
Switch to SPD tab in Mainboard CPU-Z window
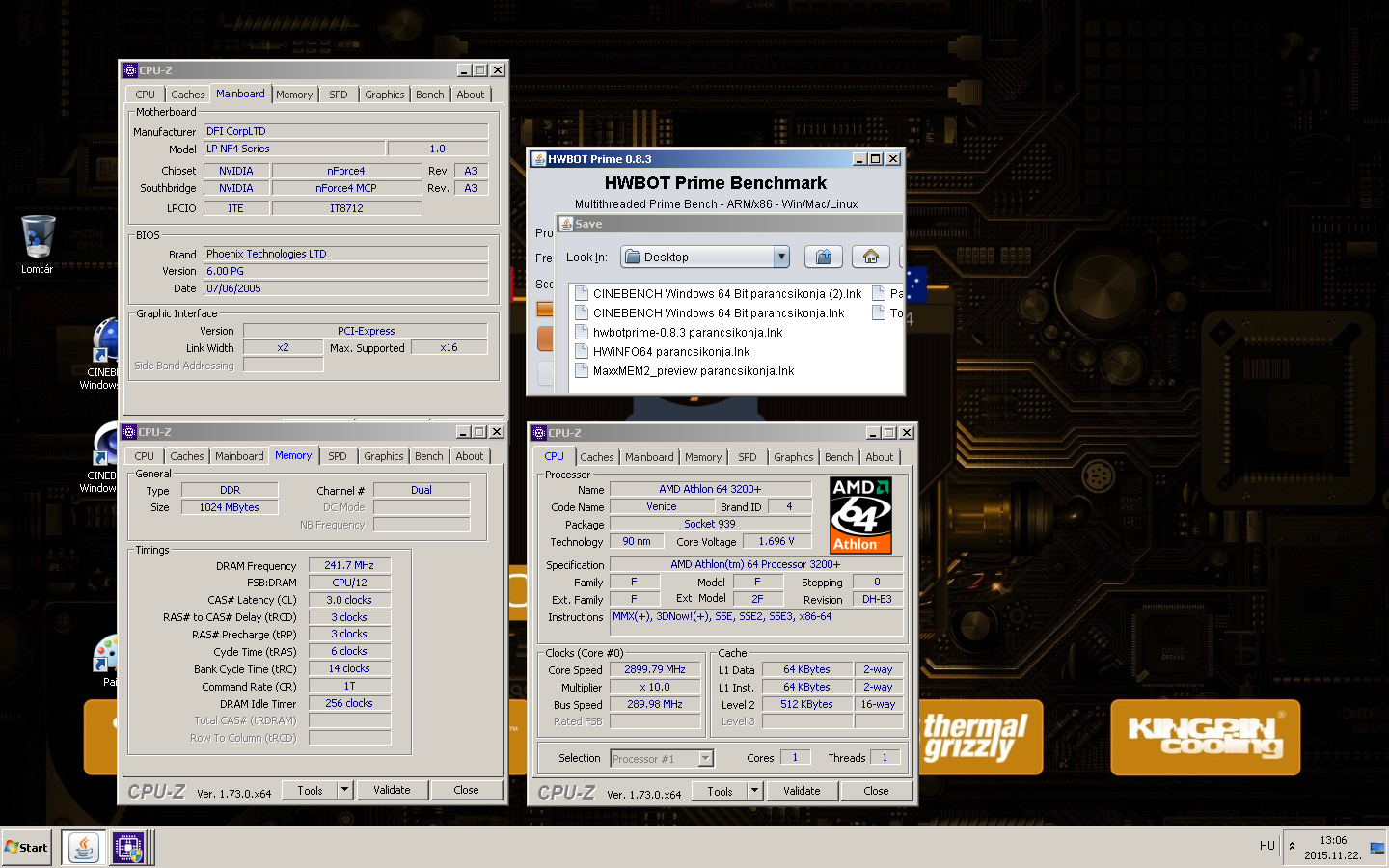[339, 95]
